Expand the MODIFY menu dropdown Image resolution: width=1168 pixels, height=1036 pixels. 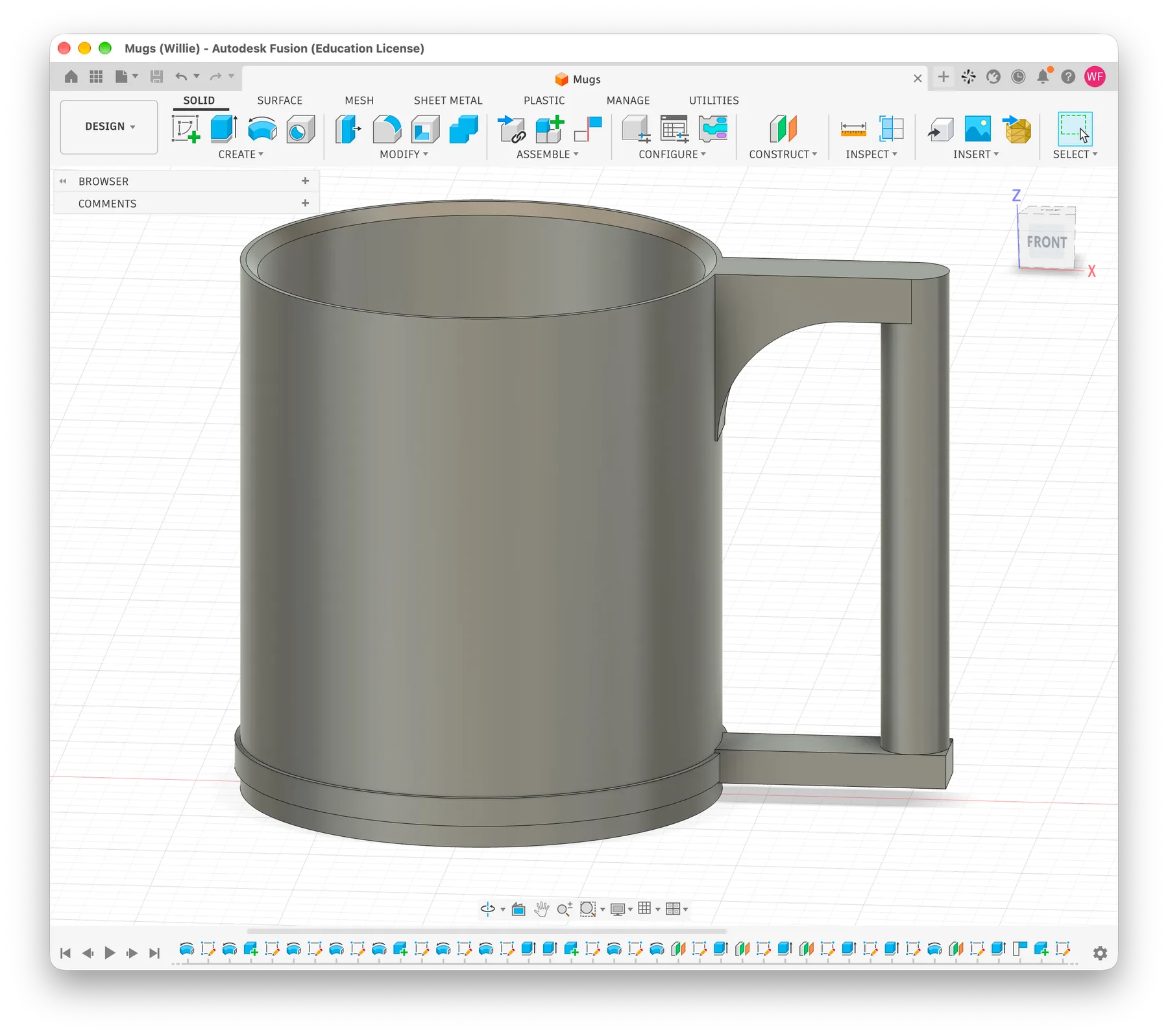404,154
